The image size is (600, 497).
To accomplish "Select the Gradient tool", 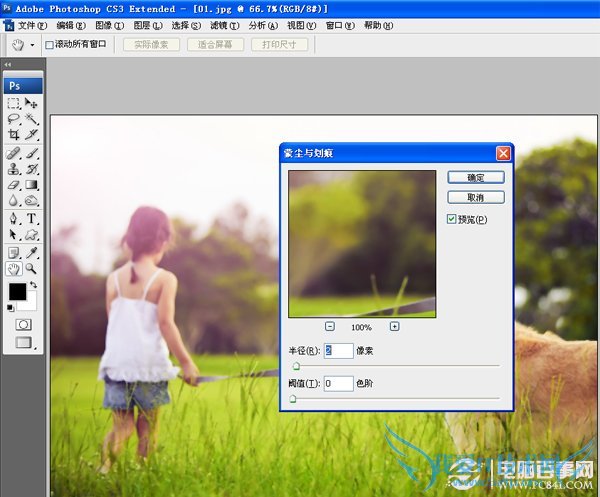I will pyautogui.click(x=31, y=185).
